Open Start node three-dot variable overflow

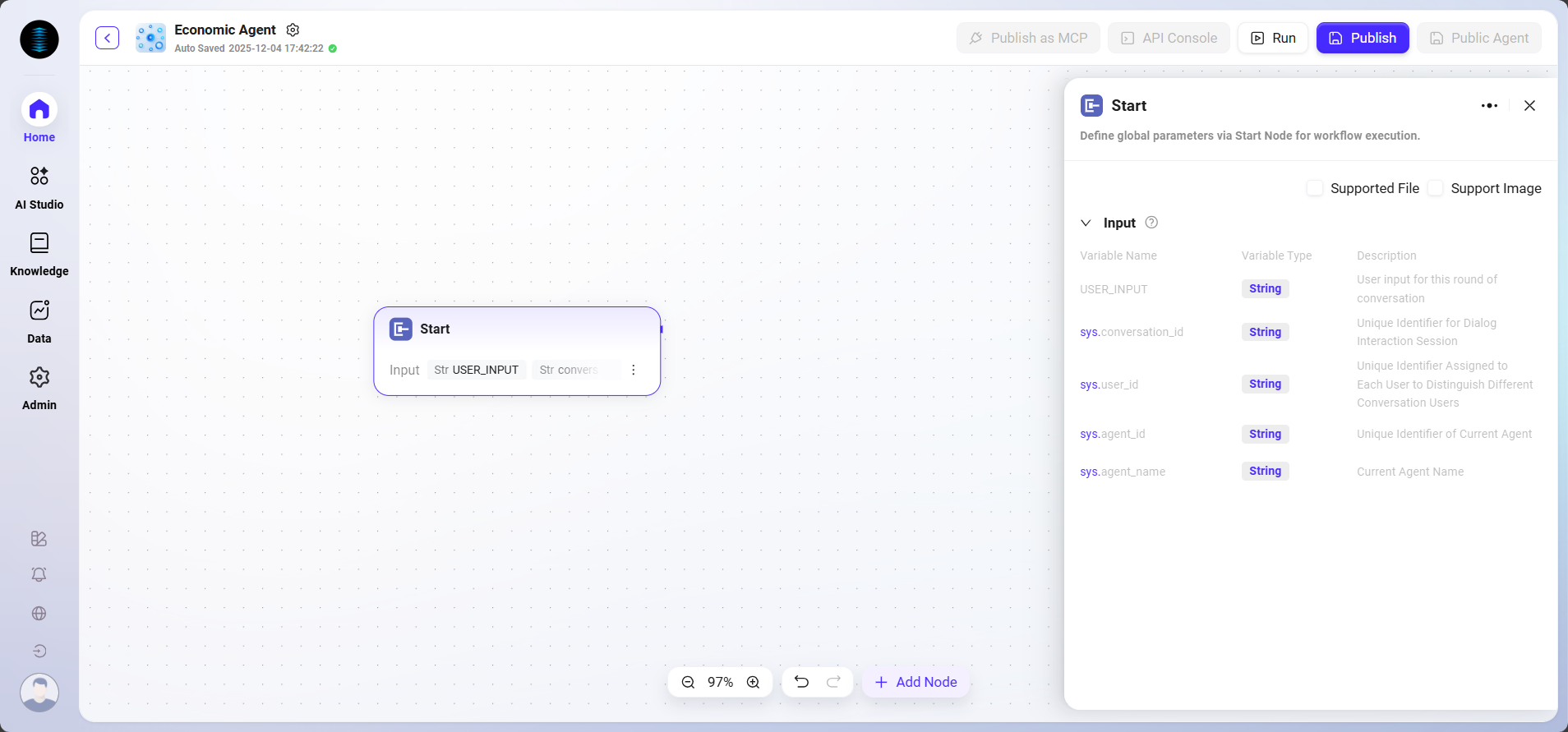pos(633,370)
